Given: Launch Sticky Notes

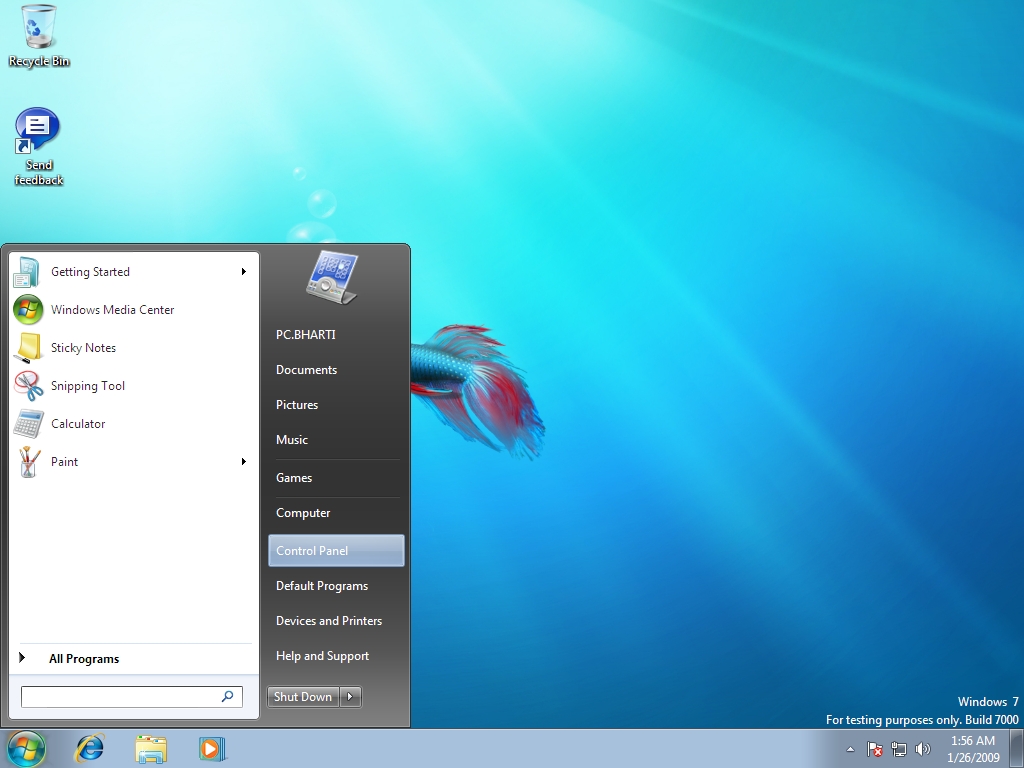Looking at the screenshot, I should coord(83,347).
